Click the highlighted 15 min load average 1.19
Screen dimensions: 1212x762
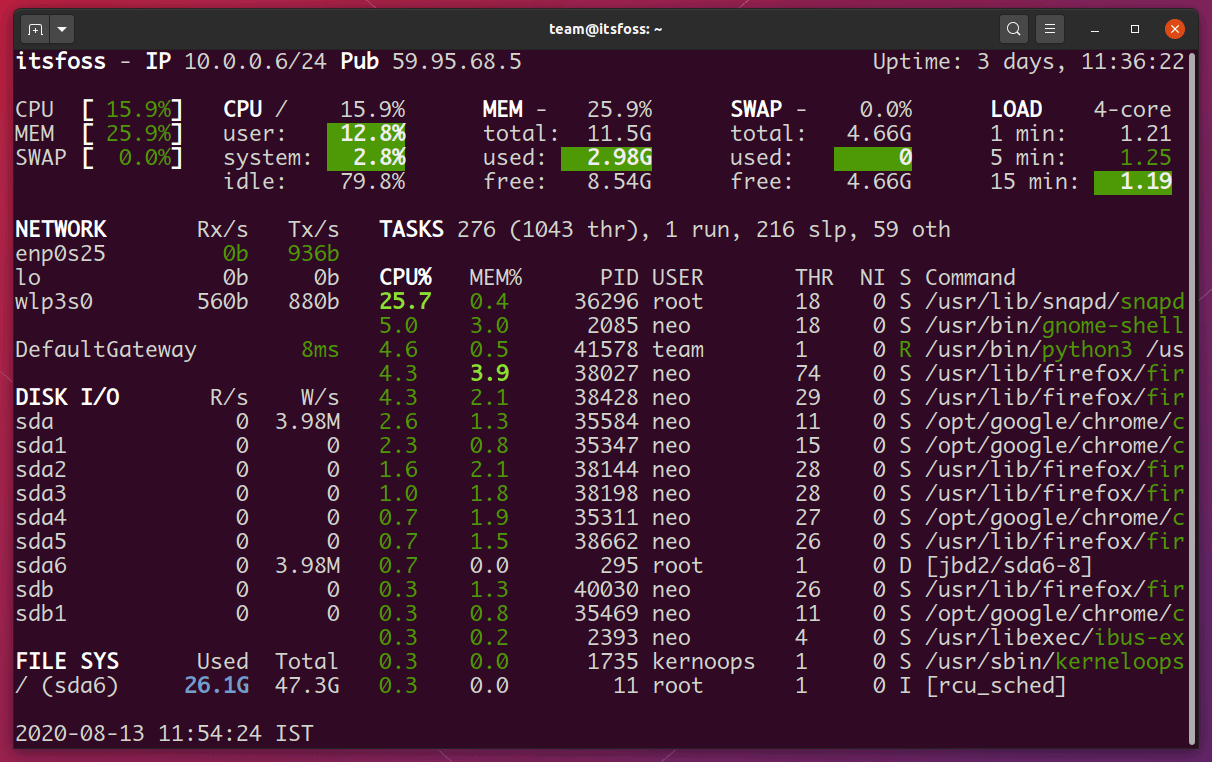tap(1133, 181)
